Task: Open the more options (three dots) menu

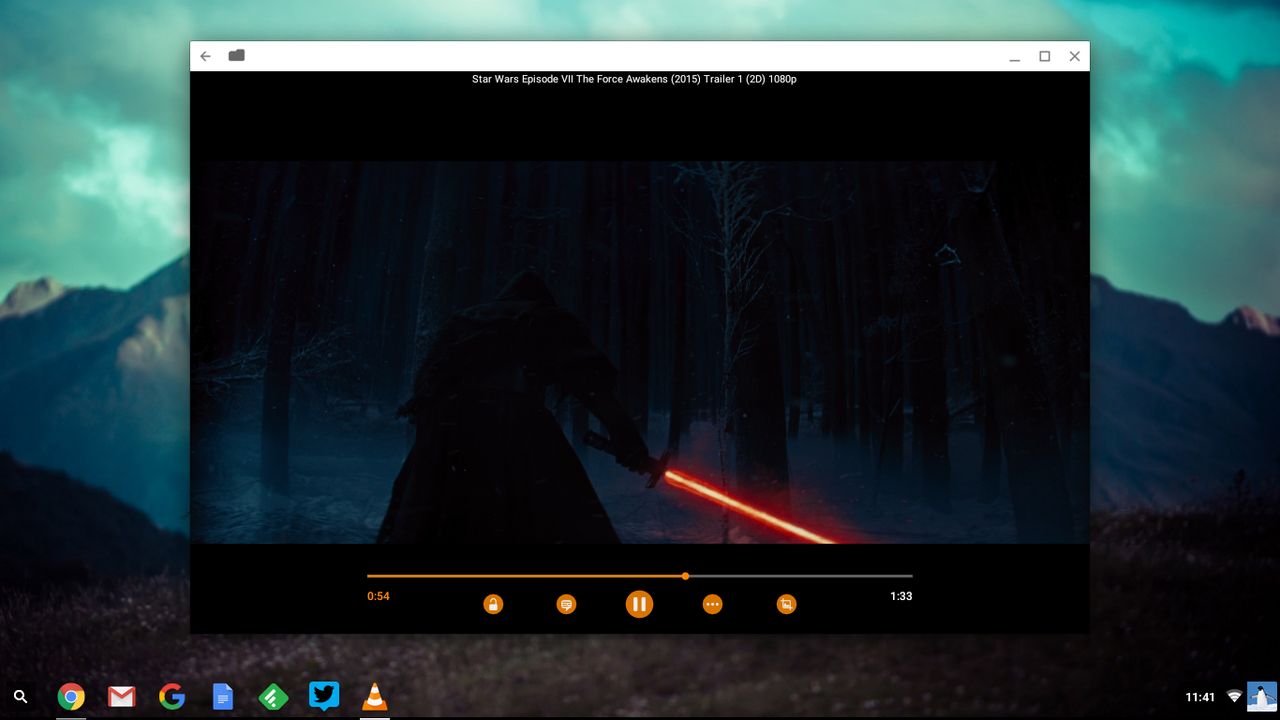Action: click(x=712, y=604)
